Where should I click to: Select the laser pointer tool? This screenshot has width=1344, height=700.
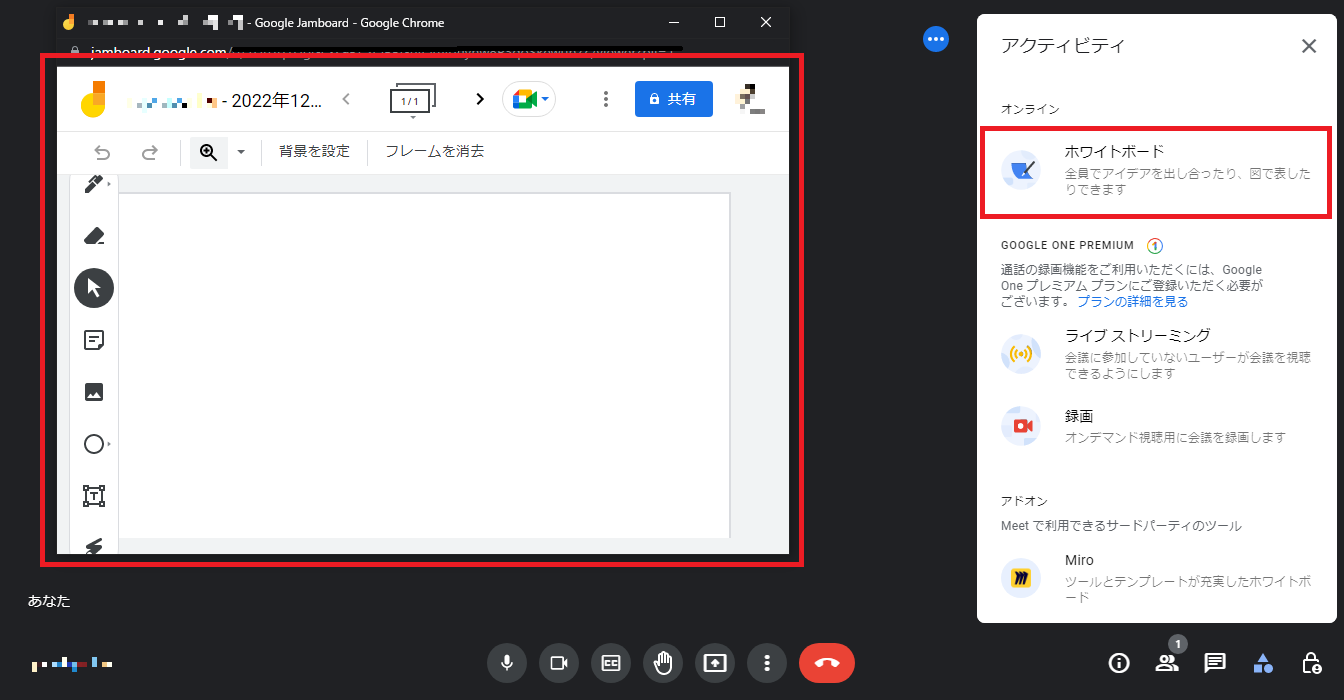point(93,544)
